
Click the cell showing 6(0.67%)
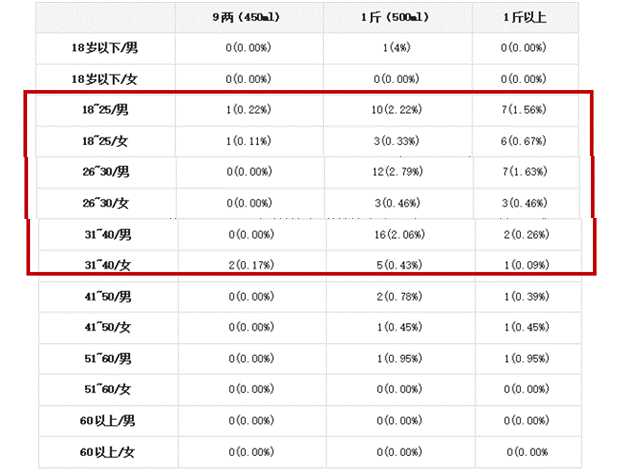pos(524,141)
